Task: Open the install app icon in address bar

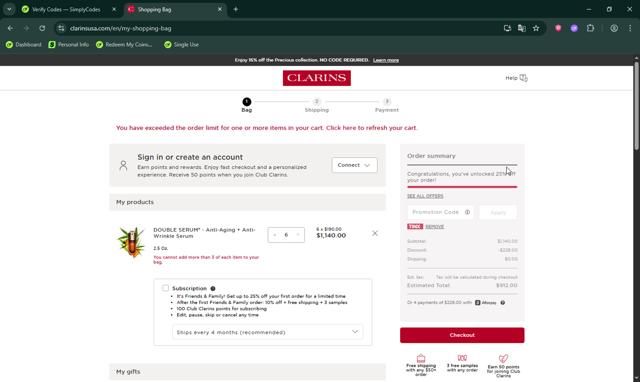Action: click(507, 28)
